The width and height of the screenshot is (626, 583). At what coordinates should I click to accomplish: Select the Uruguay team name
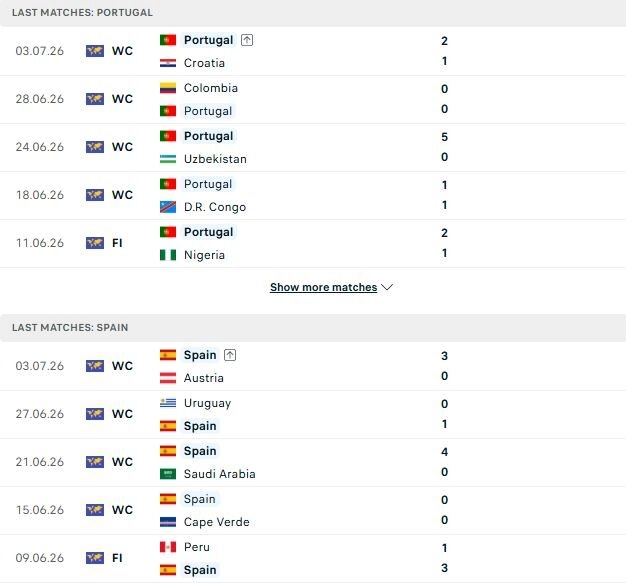tap(207, 403)
